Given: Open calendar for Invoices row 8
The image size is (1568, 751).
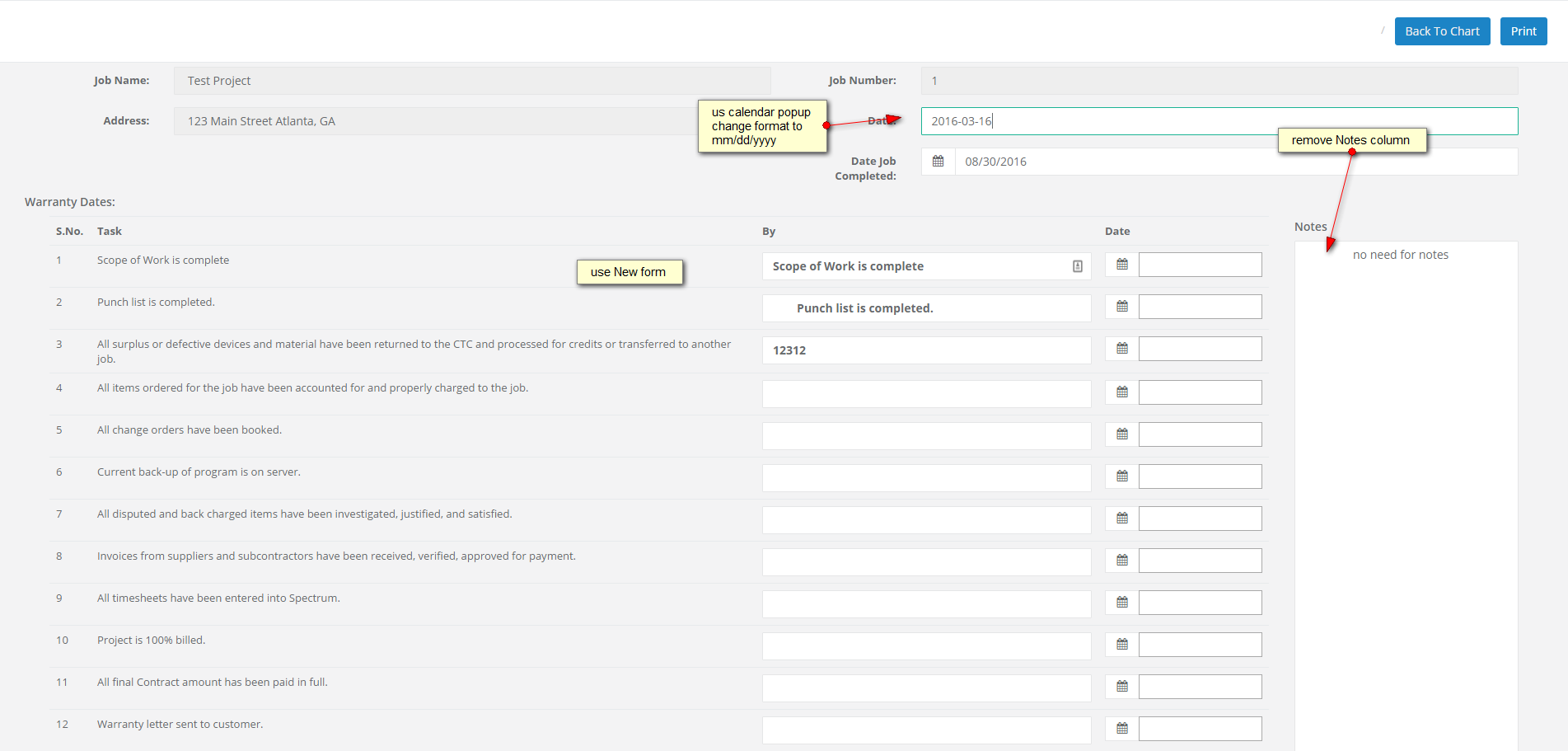Looking at the screenshot, I should pos(1122,561).
